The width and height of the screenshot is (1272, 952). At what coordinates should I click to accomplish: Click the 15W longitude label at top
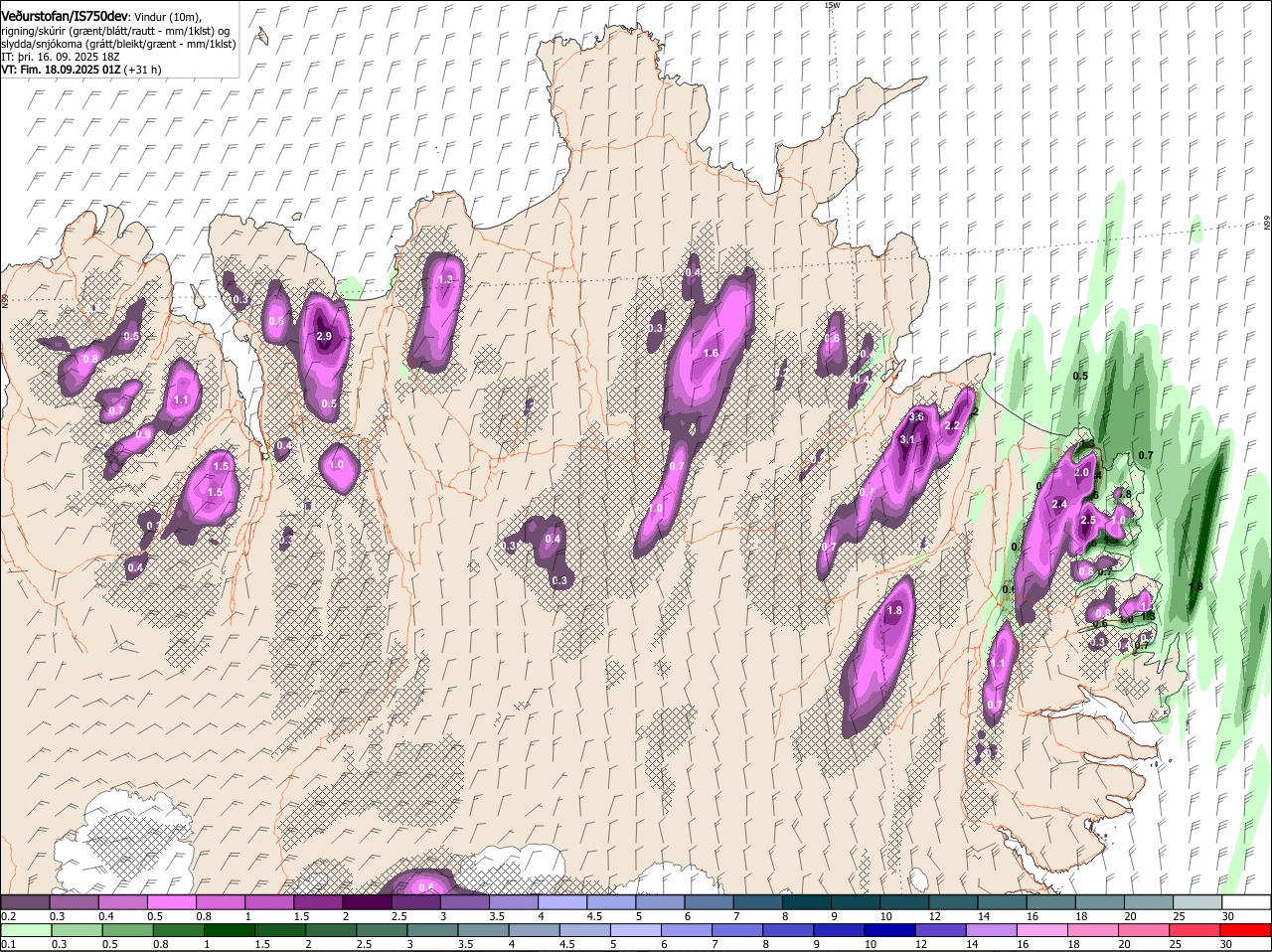(832, 5)
